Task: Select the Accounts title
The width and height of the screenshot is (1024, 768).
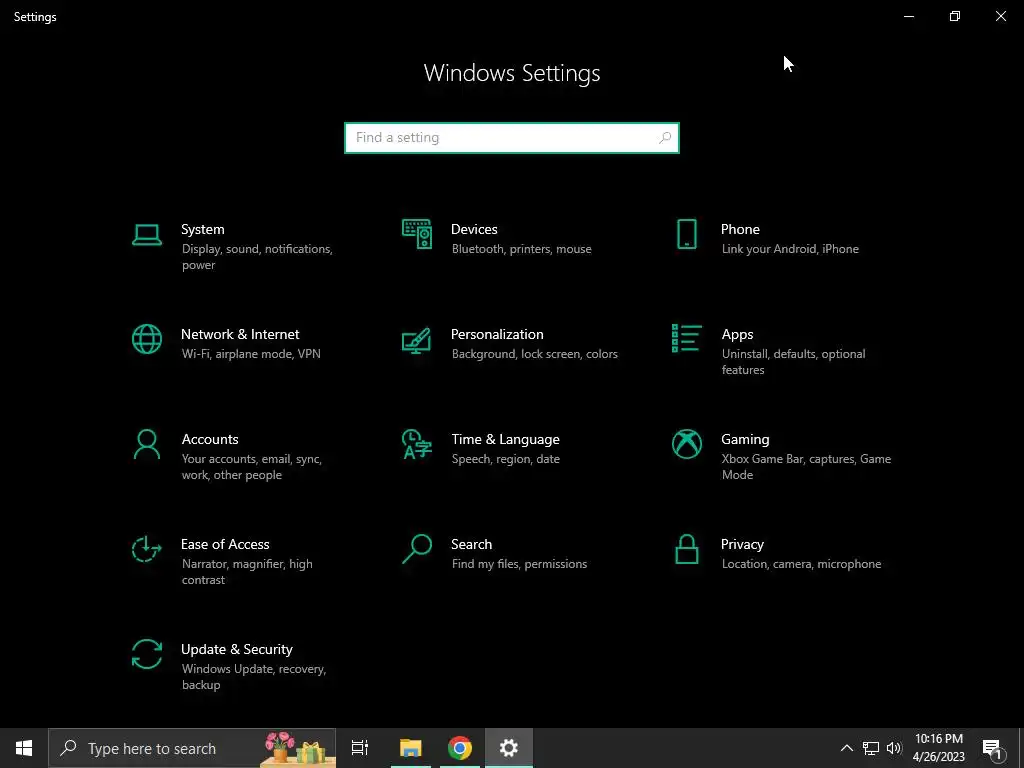Action: pyautogui.click(x=210, y=440)
